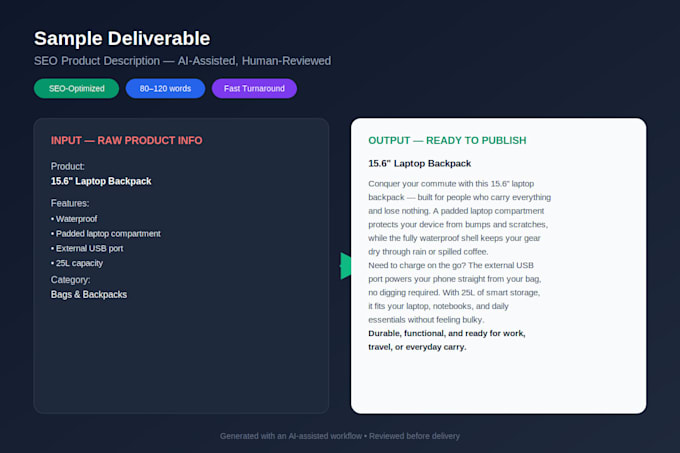
Task: Click the Conquer your commute paragraph
Action: coord(459,218)
